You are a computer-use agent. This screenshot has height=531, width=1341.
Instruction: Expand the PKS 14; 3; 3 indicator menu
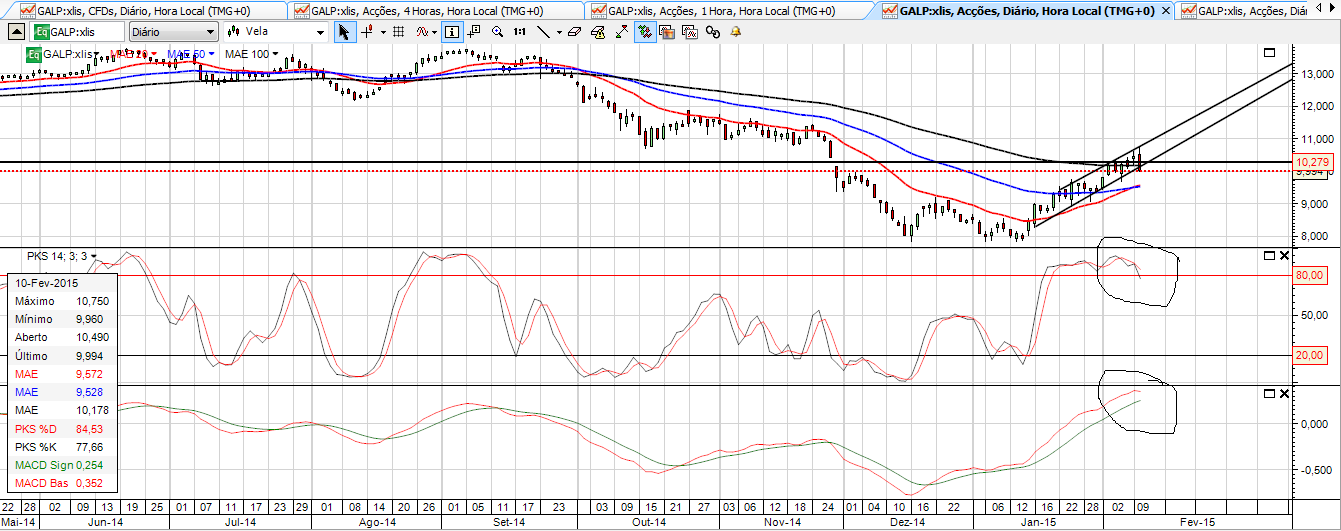(93, 256)
